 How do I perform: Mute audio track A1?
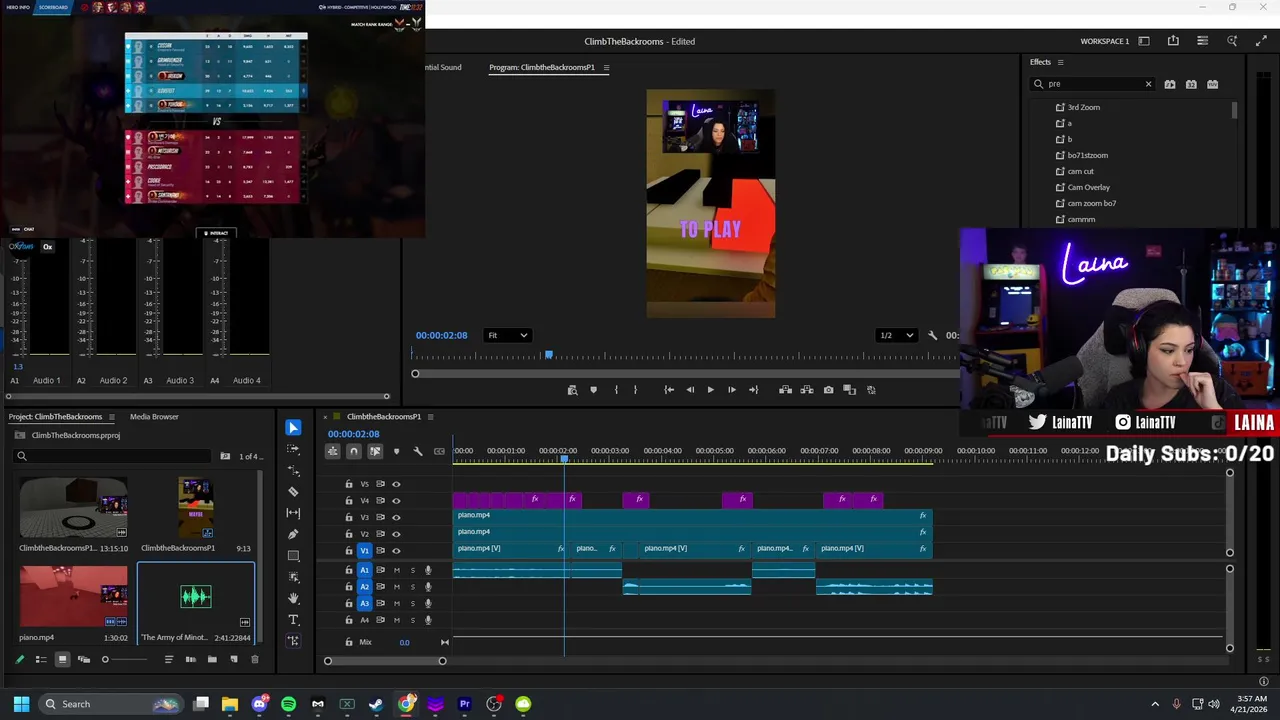point(396,570)
